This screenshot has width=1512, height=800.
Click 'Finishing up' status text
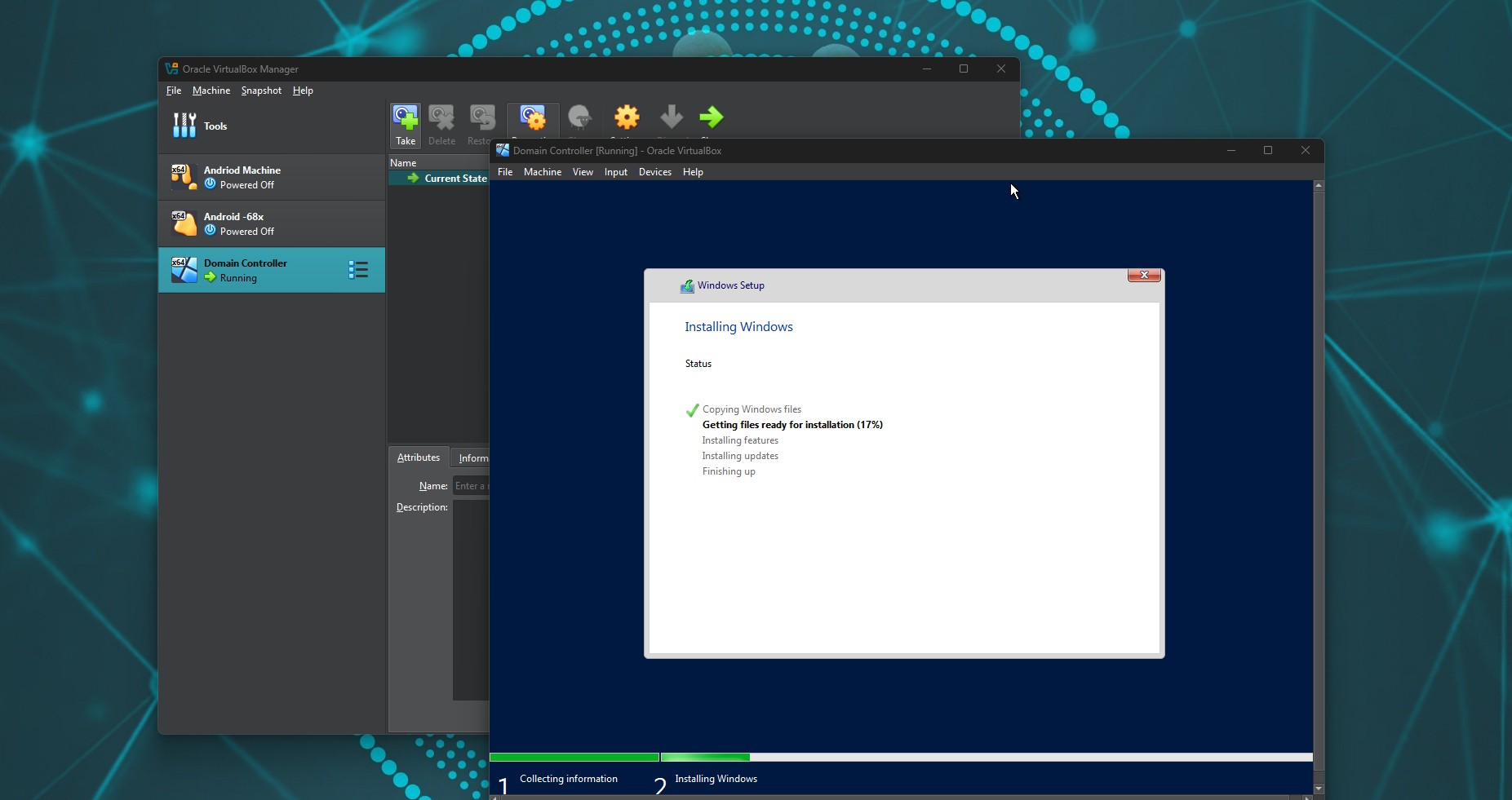click(x=729, y=471)
